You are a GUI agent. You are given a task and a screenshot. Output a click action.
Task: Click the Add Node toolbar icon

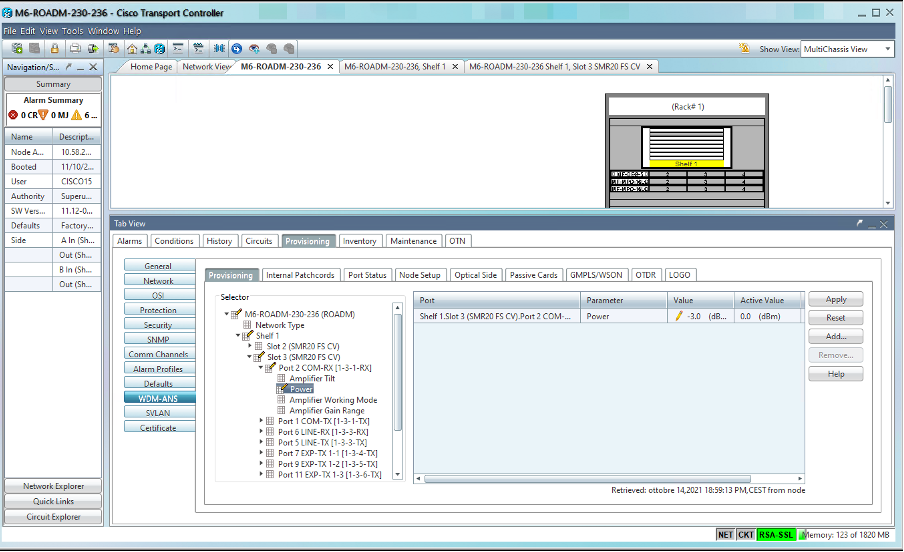(17, 49)
